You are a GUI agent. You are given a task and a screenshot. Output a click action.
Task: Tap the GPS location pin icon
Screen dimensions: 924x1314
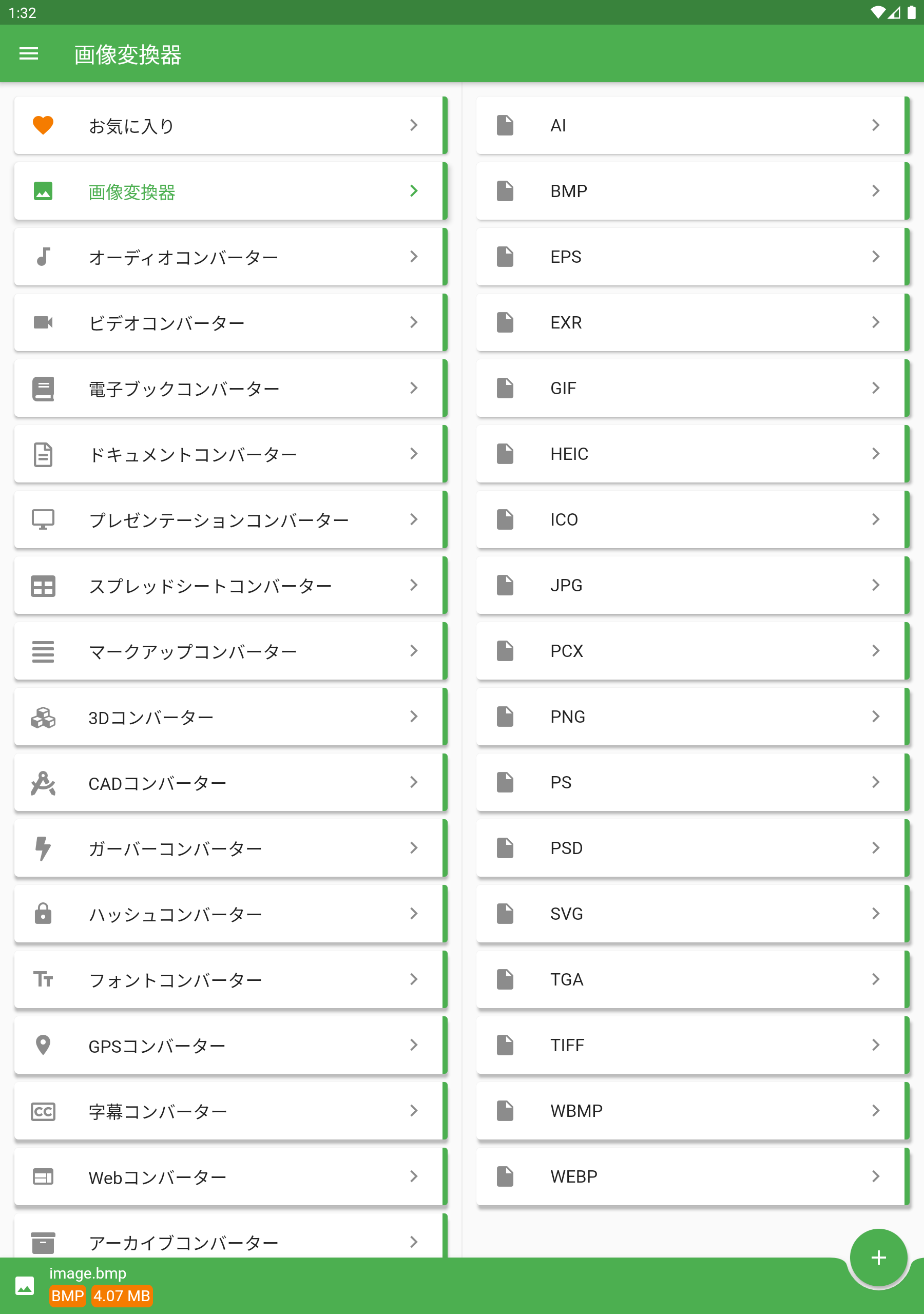click(x=43, y=1045)
